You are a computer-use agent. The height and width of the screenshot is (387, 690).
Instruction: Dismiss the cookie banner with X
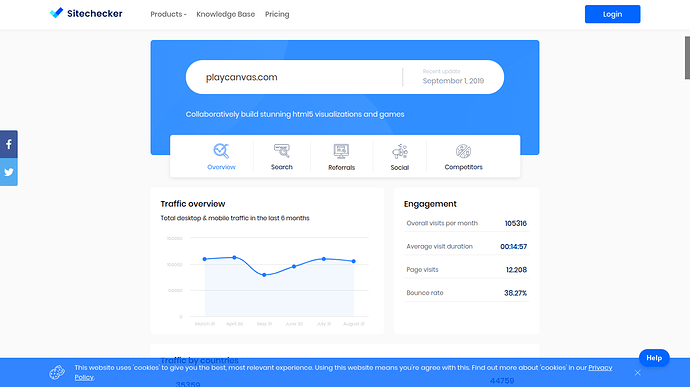click(638, 372)
